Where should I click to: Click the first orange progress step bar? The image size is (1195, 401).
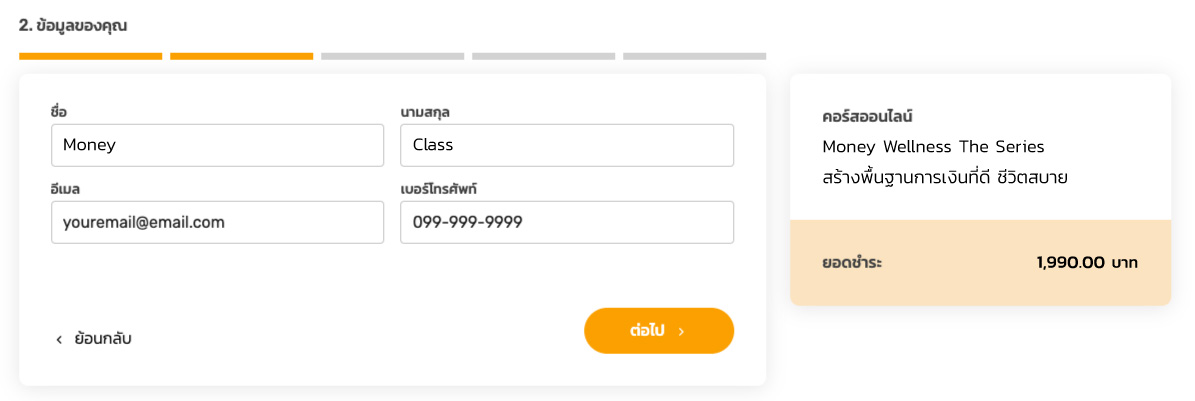coord(90,56)
